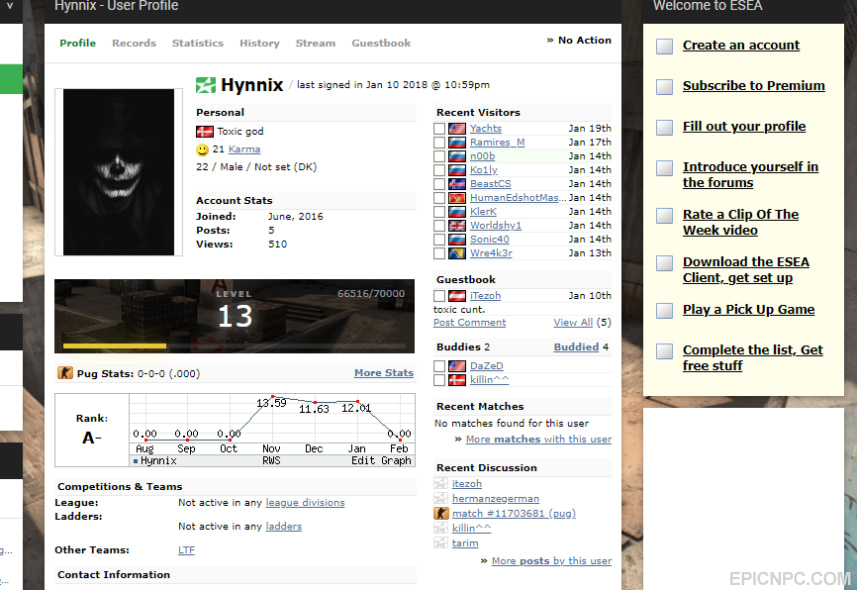Click Post Comment in the Guestbook

[x=469, y=323]
